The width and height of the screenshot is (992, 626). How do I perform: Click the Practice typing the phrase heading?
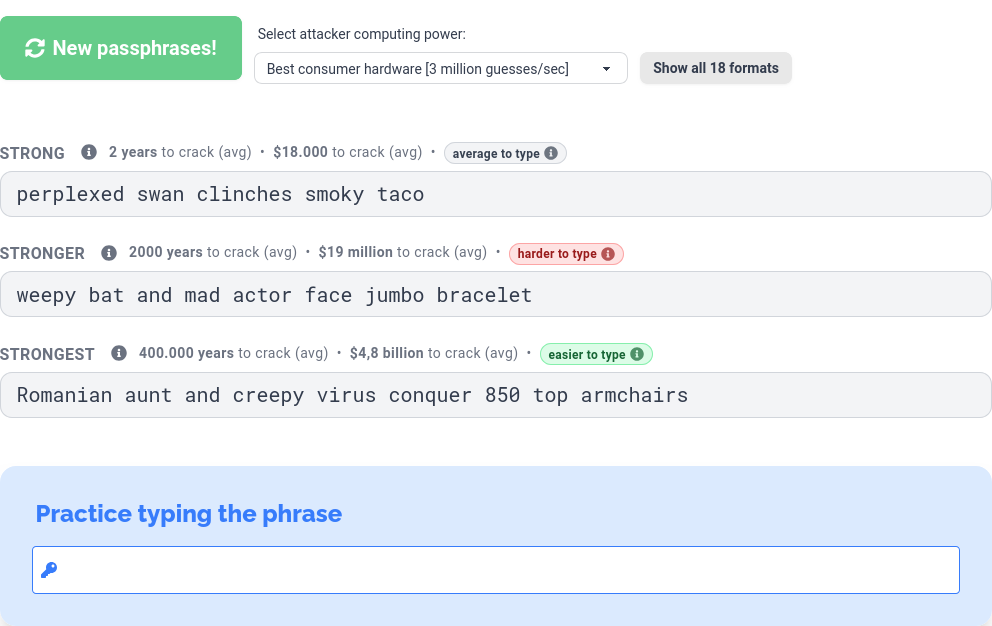click(189, 514)
